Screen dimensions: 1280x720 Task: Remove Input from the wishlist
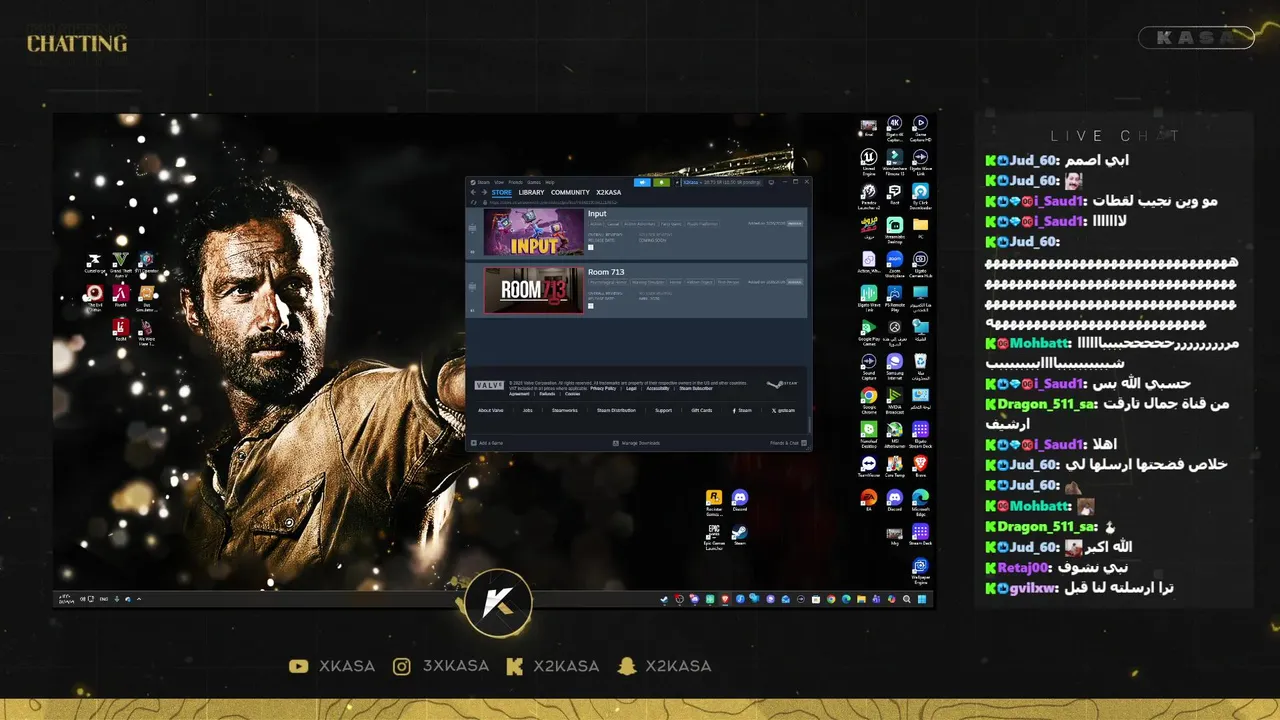pos(795,224)
